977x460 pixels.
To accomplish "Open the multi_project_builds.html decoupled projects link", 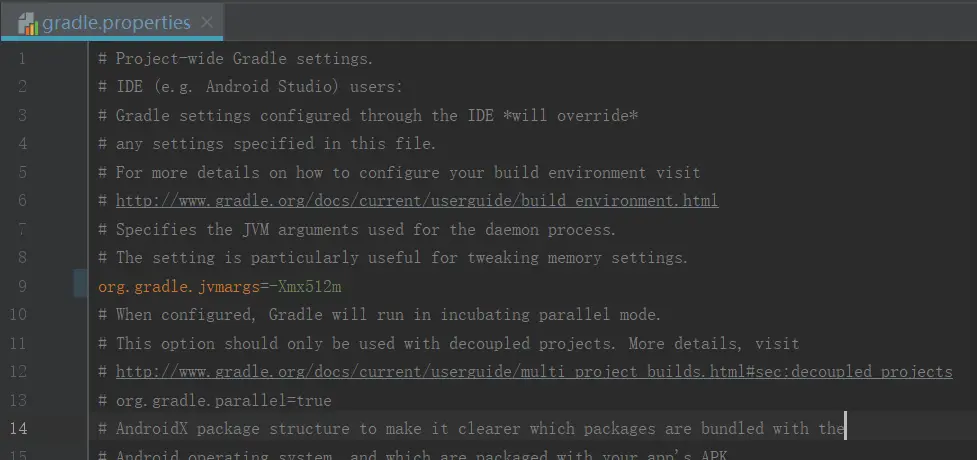I will pyautogui.click(x=534, y=372).
